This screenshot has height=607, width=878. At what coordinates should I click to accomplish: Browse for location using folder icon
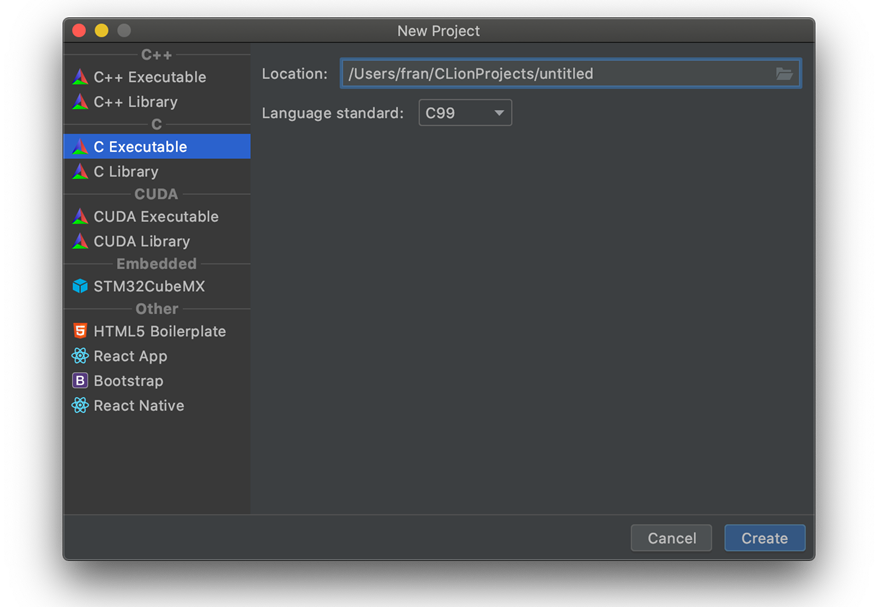[x=784, y=74]
